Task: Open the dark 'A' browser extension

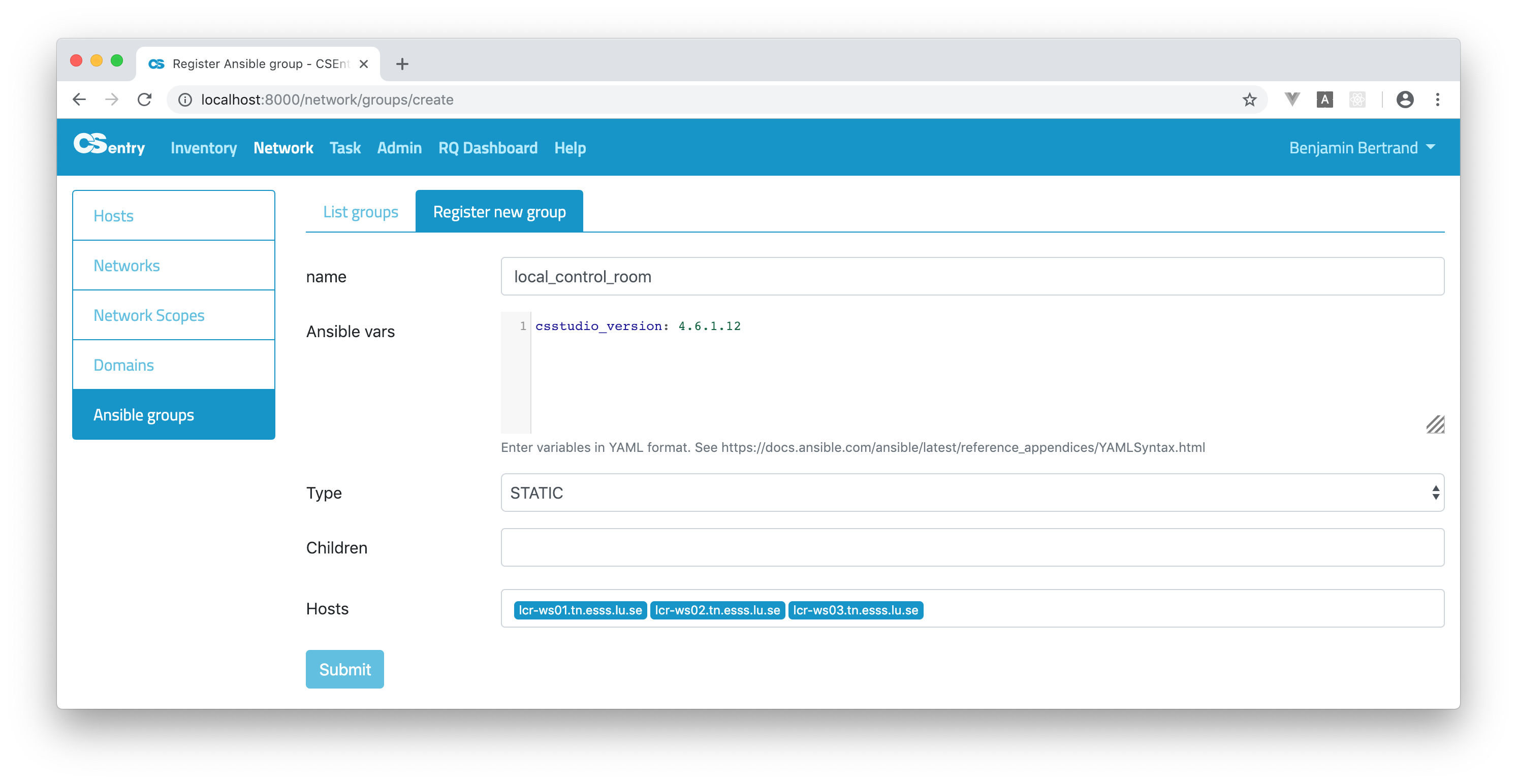Action: [x=1324, y=99]
